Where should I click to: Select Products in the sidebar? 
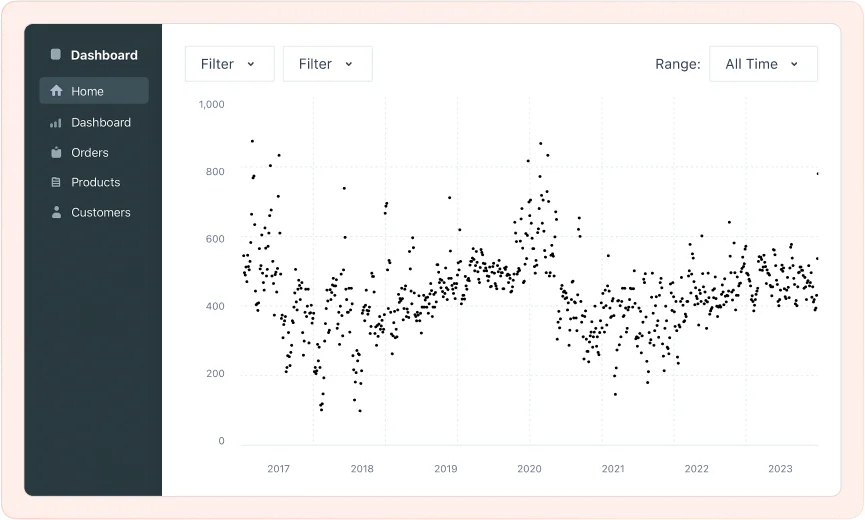click(x=95, y=182)
